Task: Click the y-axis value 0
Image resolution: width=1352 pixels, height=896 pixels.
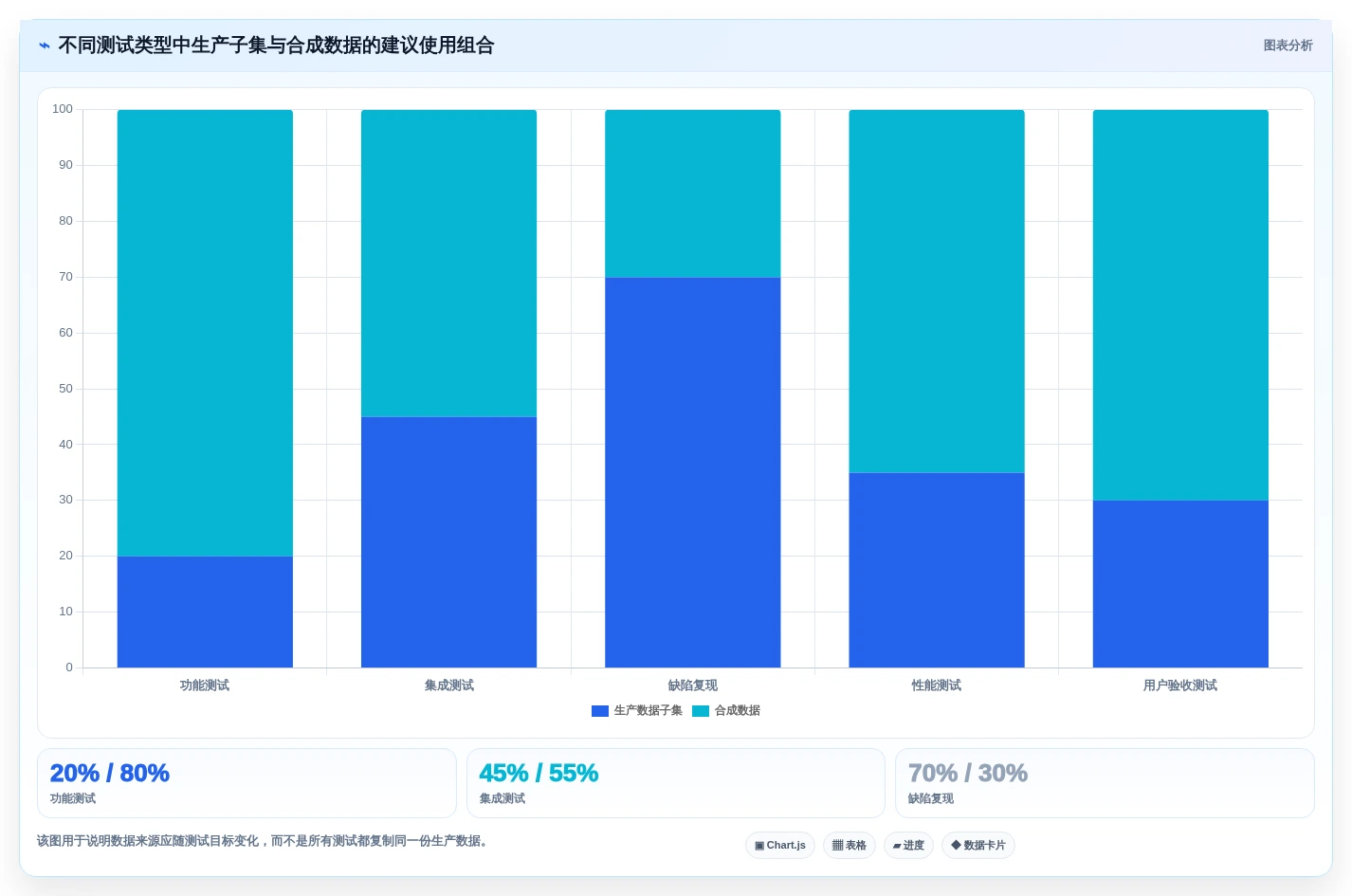Action: click(69, 667)
